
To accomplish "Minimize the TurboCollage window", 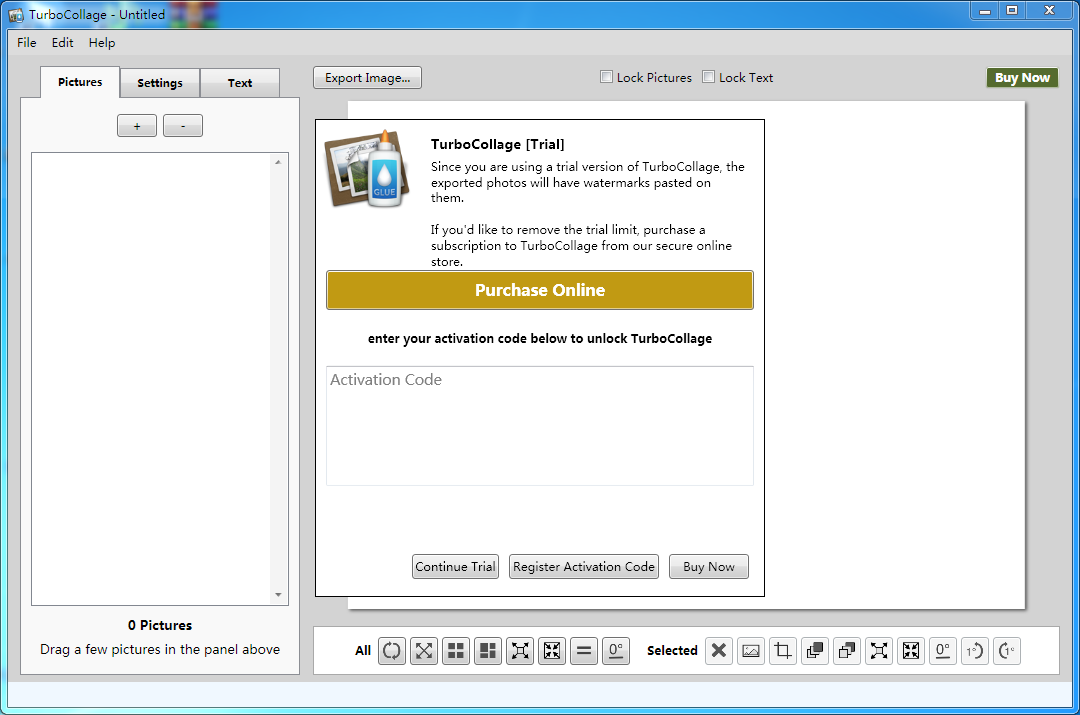I will tap(985, 10).
